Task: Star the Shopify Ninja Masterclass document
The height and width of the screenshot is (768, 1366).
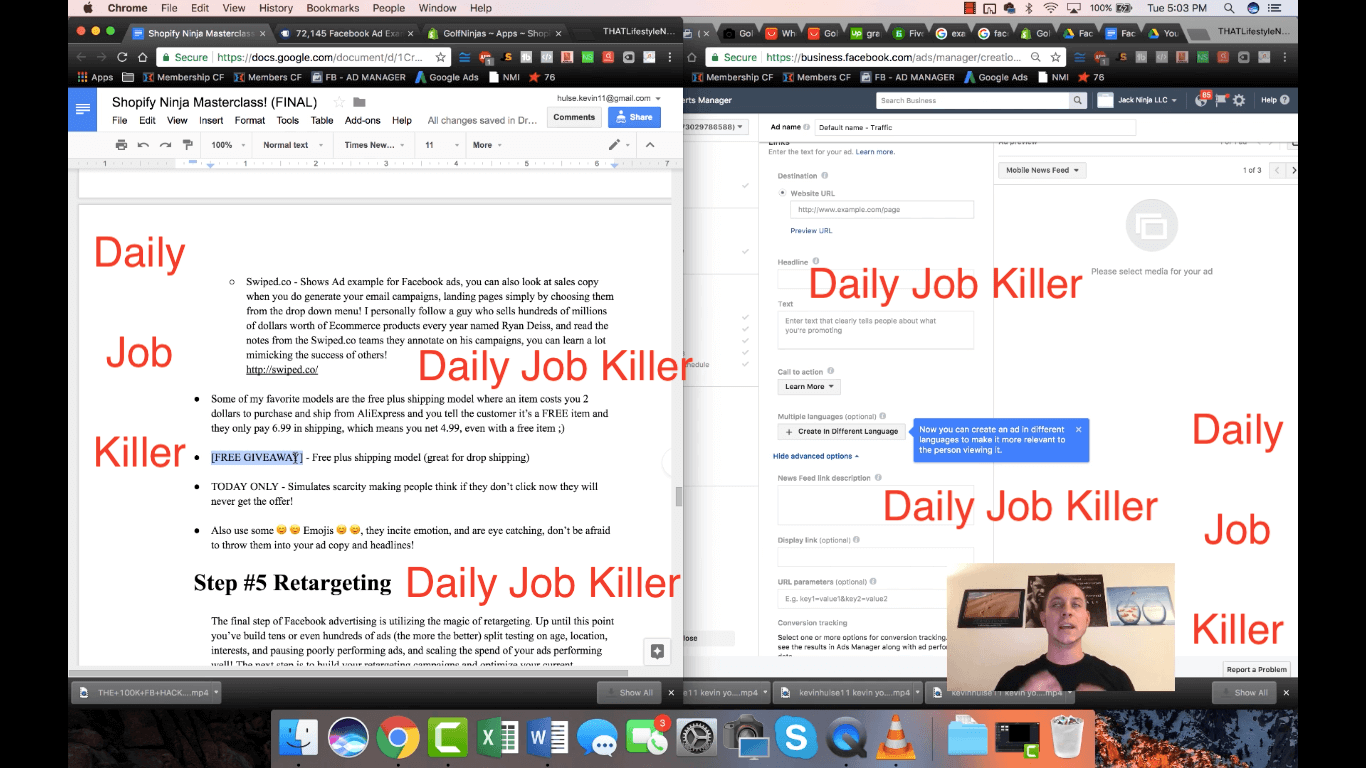Action: pyautogui.click(x=339, y=102)
